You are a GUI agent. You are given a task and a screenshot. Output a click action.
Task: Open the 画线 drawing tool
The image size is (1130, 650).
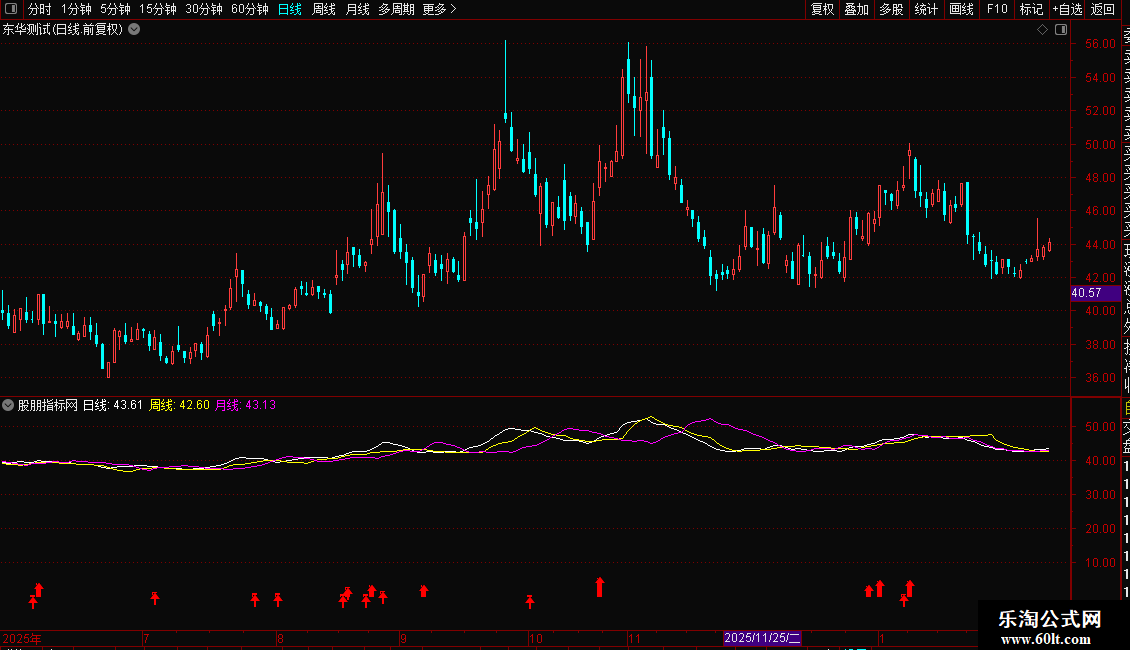(x=961, y=9)
